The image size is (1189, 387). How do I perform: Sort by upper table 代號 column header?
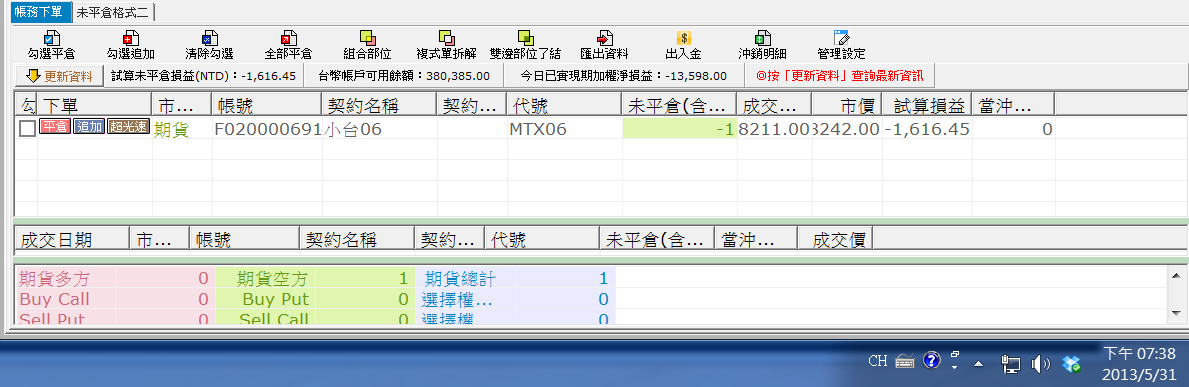click(x=563, y=105)
